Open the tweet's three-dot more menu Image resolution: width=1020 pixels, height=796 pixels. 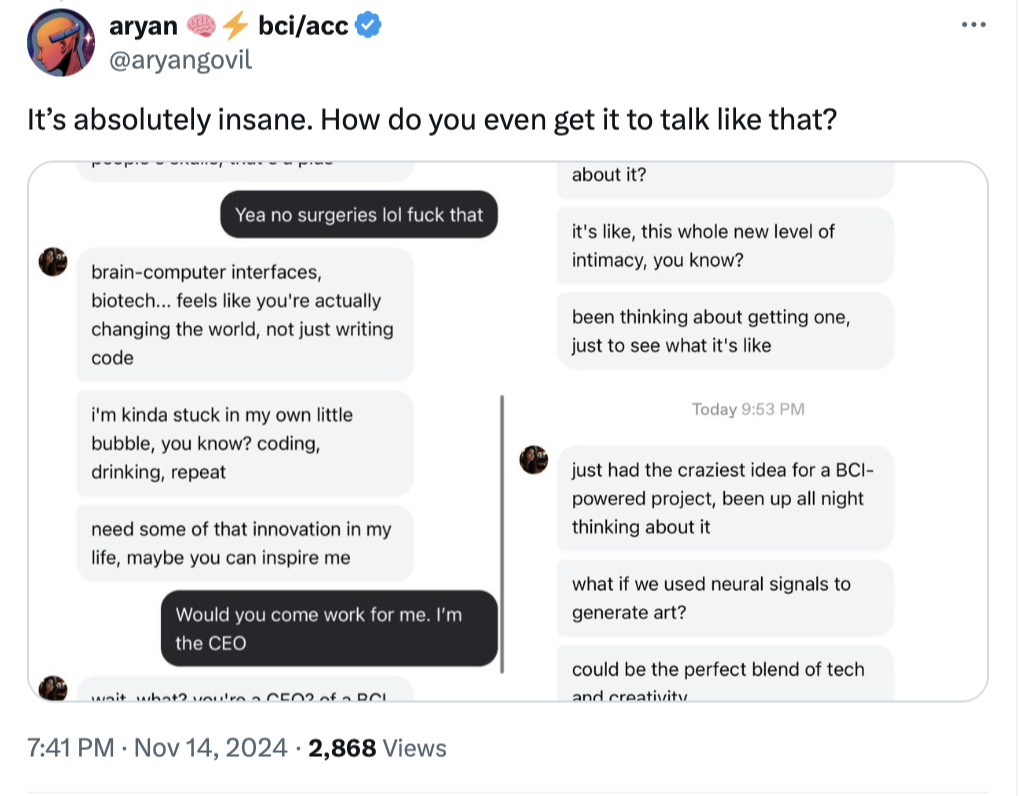pos(973,25)
